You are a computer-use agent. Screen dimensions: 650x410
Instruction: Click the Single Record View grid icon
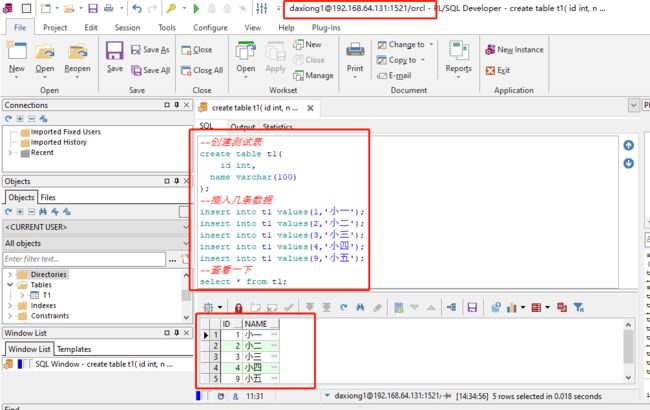[x=399, y=307]
